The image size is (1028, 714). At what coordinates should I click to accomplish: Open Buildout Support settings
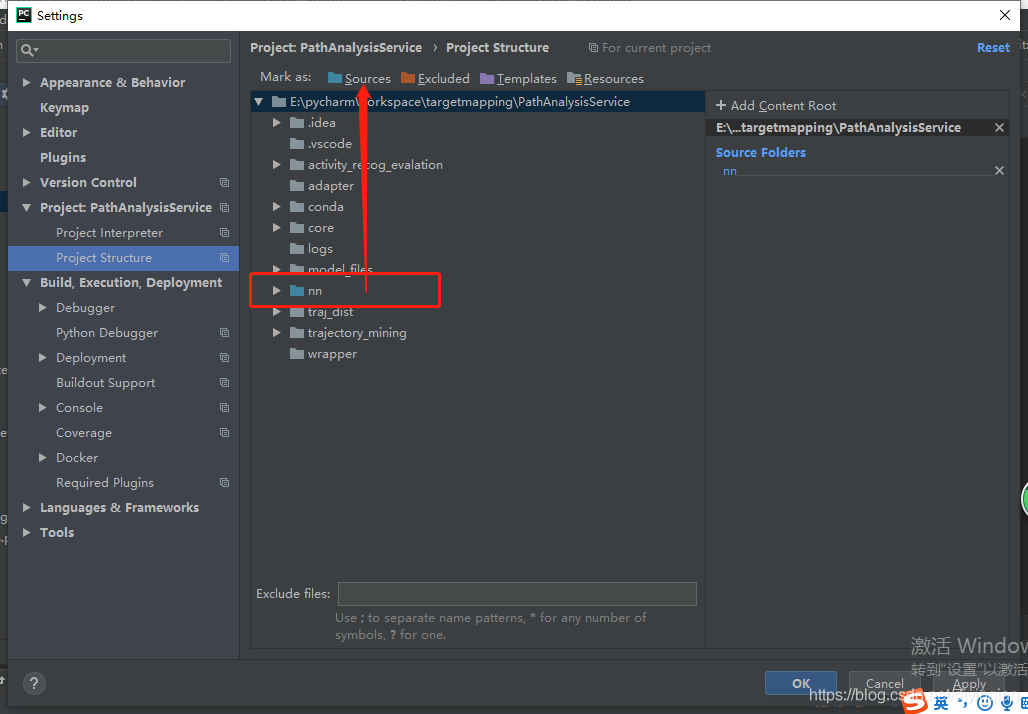point(106,383)
